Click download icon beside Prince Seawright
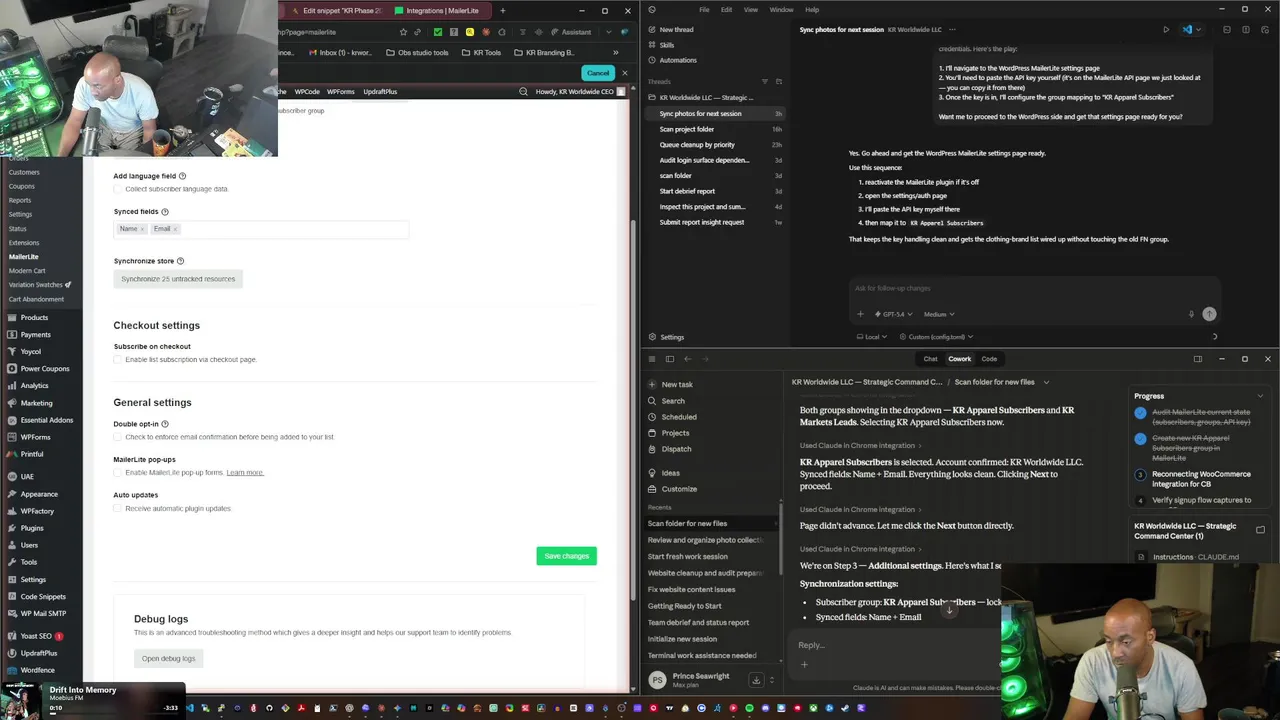The height and width of the screenshot is (720, 1280). click(756, 680)
